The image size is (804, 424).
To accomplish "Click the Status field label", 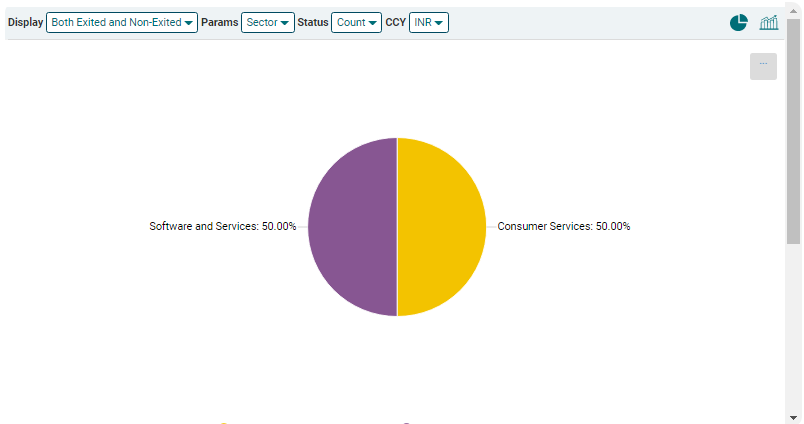I will (x=312, y=22).
